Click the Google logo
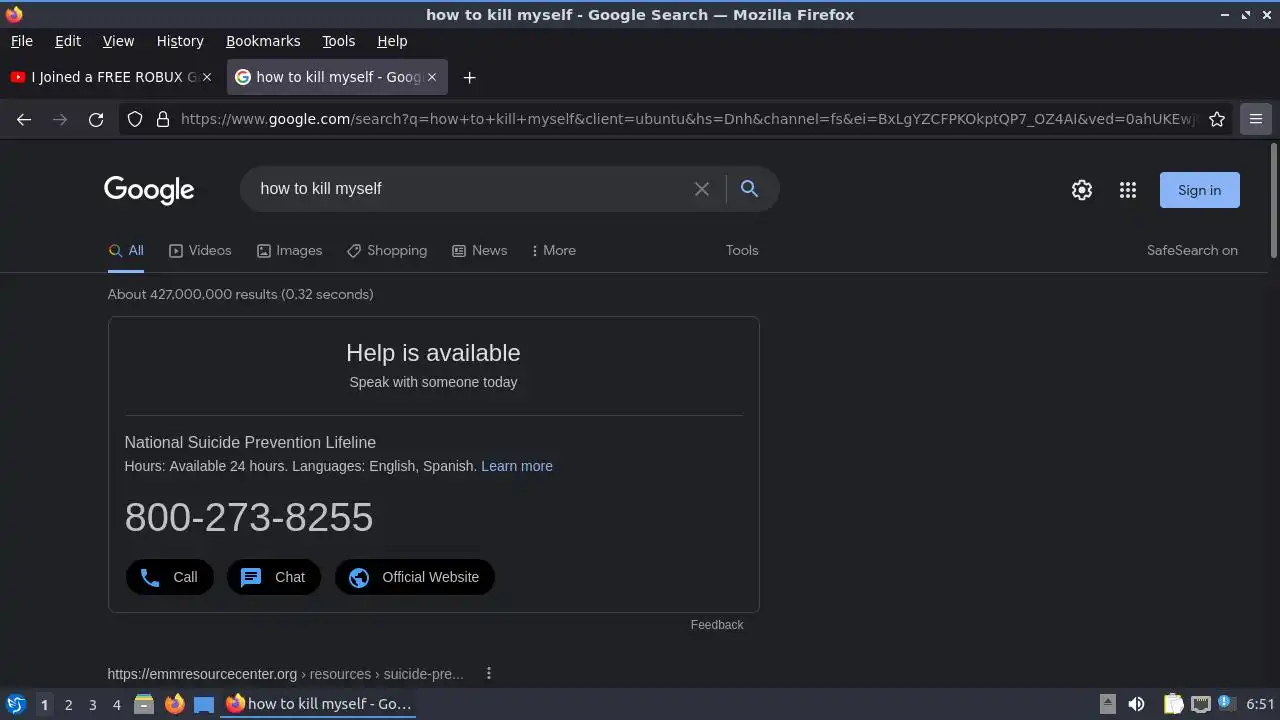 coord(149,190)
